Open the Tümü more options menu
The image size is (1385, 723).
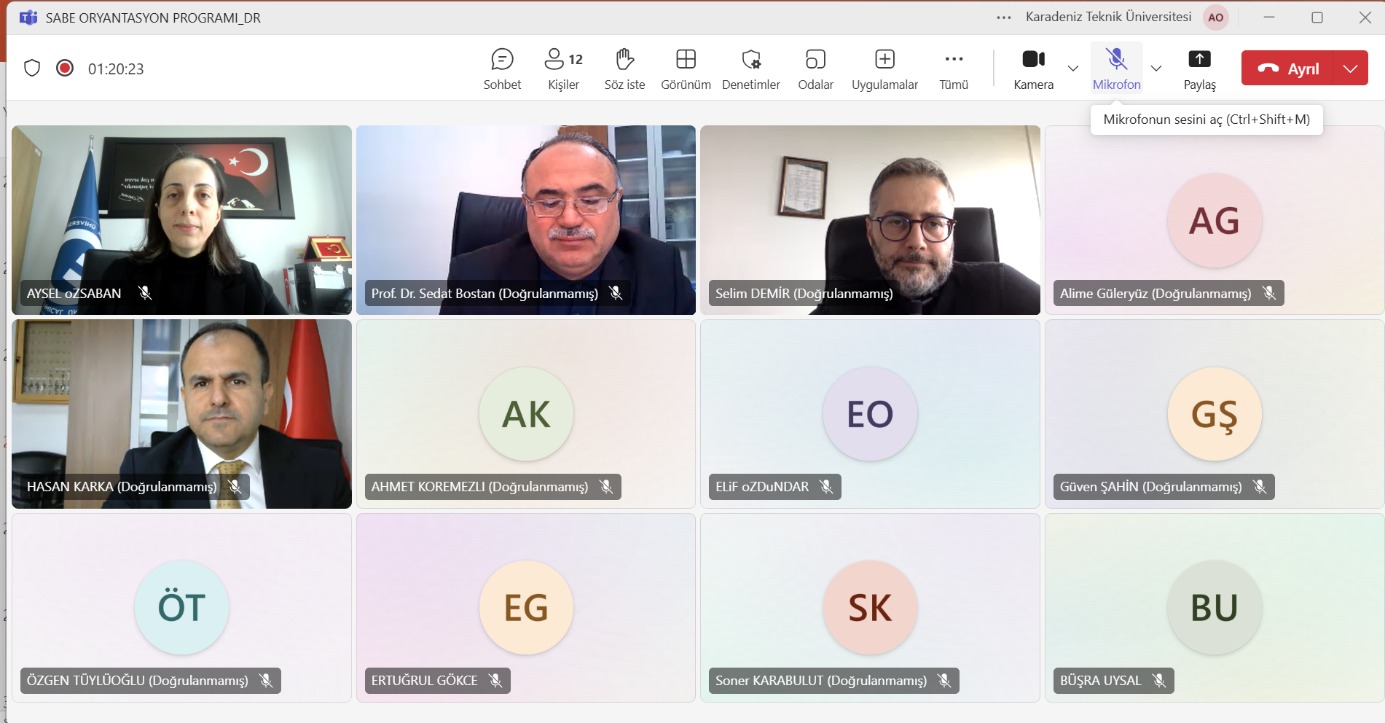tap(953, 68)
